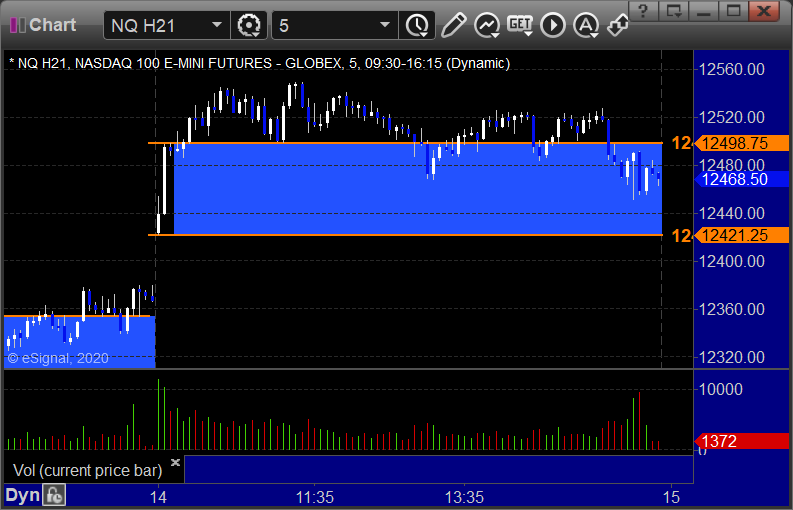793x510 pixels.
Task: Minimize the Chart window
Action: pos(703,10)
